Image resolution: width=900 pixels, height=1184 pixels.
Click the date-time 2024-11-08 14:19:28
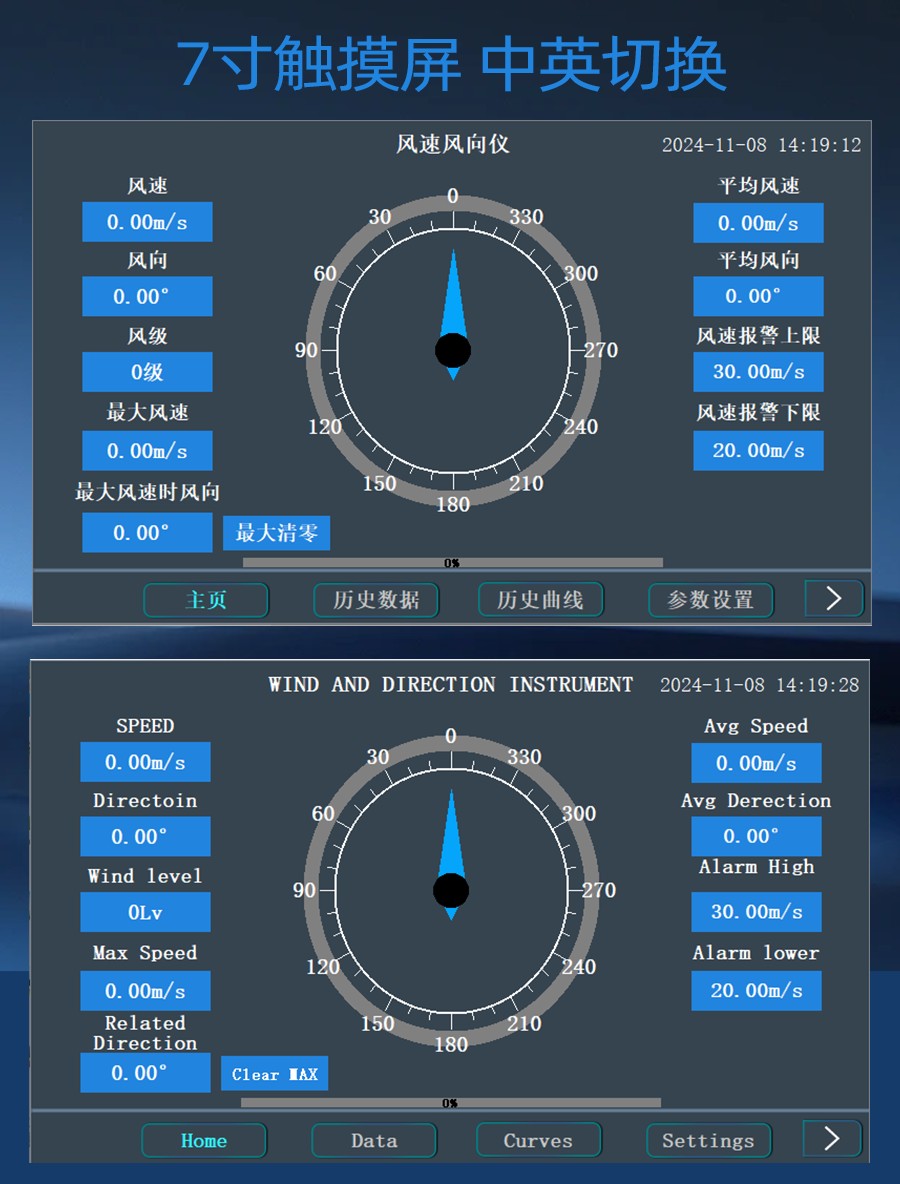click(760, 685)
